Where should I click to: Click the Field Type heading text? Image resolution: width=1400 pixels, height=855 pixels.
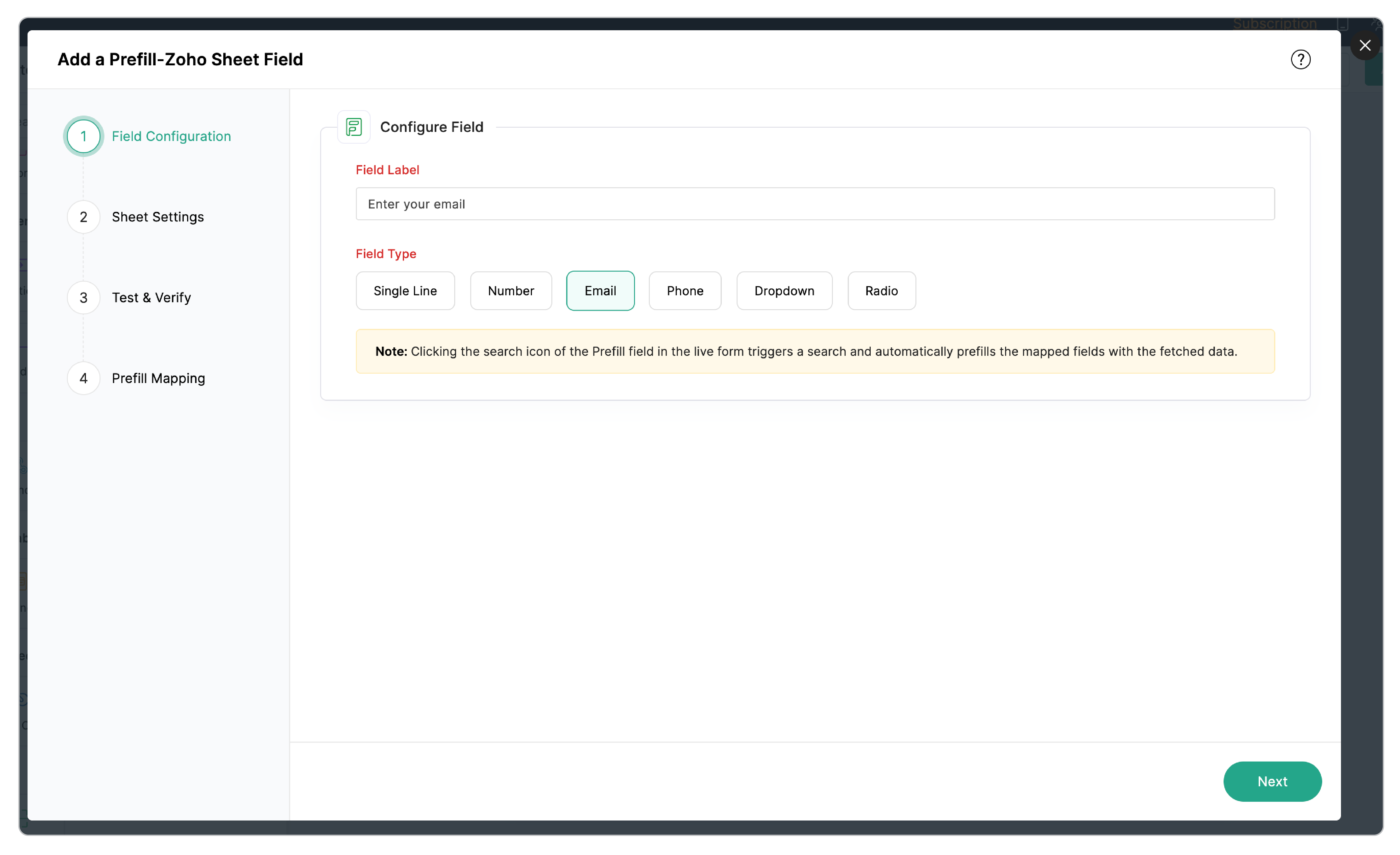(386, 254)
